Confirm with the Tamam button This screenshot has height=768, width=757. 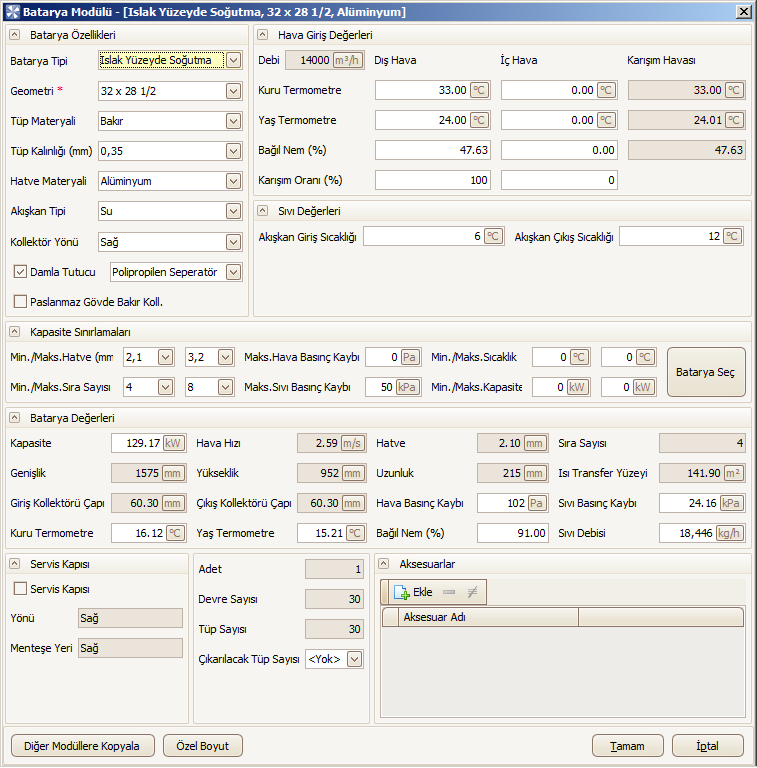point(628,745)
